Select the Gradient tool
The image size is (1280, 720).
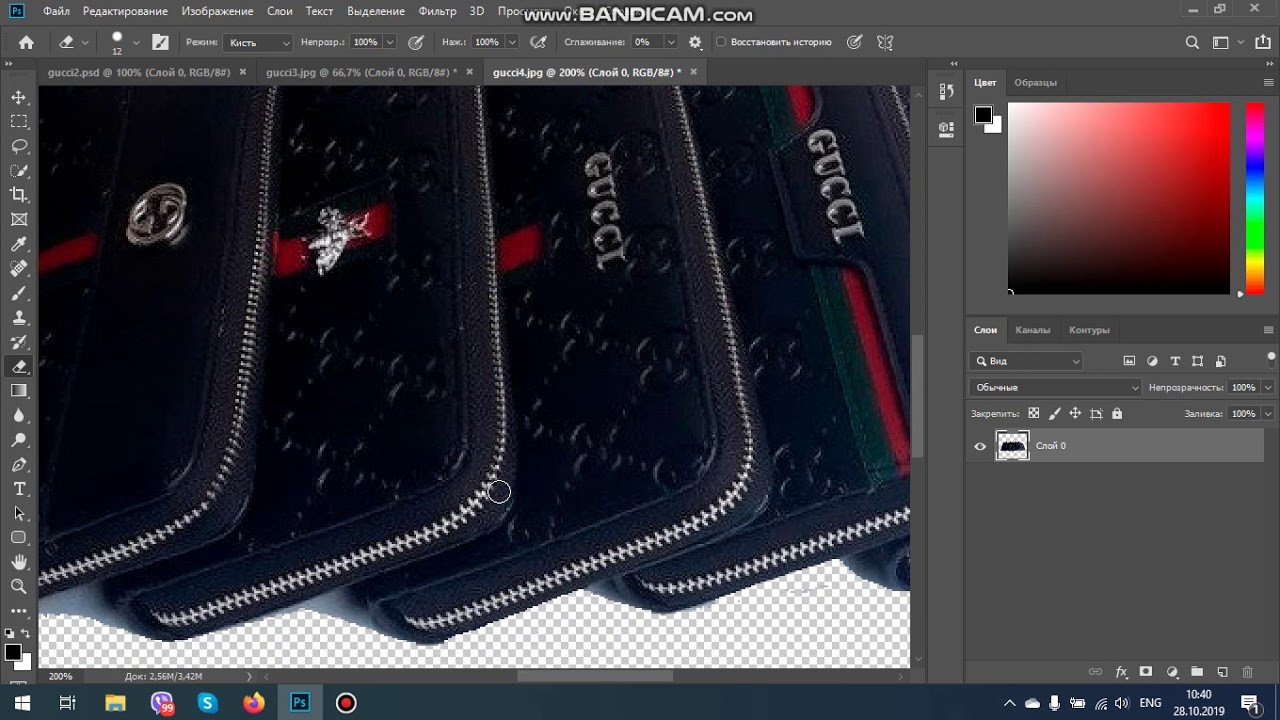click(19, 391)
